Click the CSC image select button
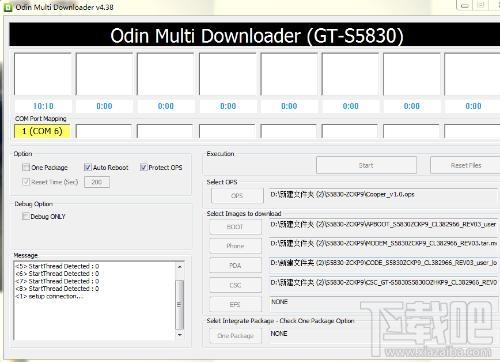 point(235,285)
